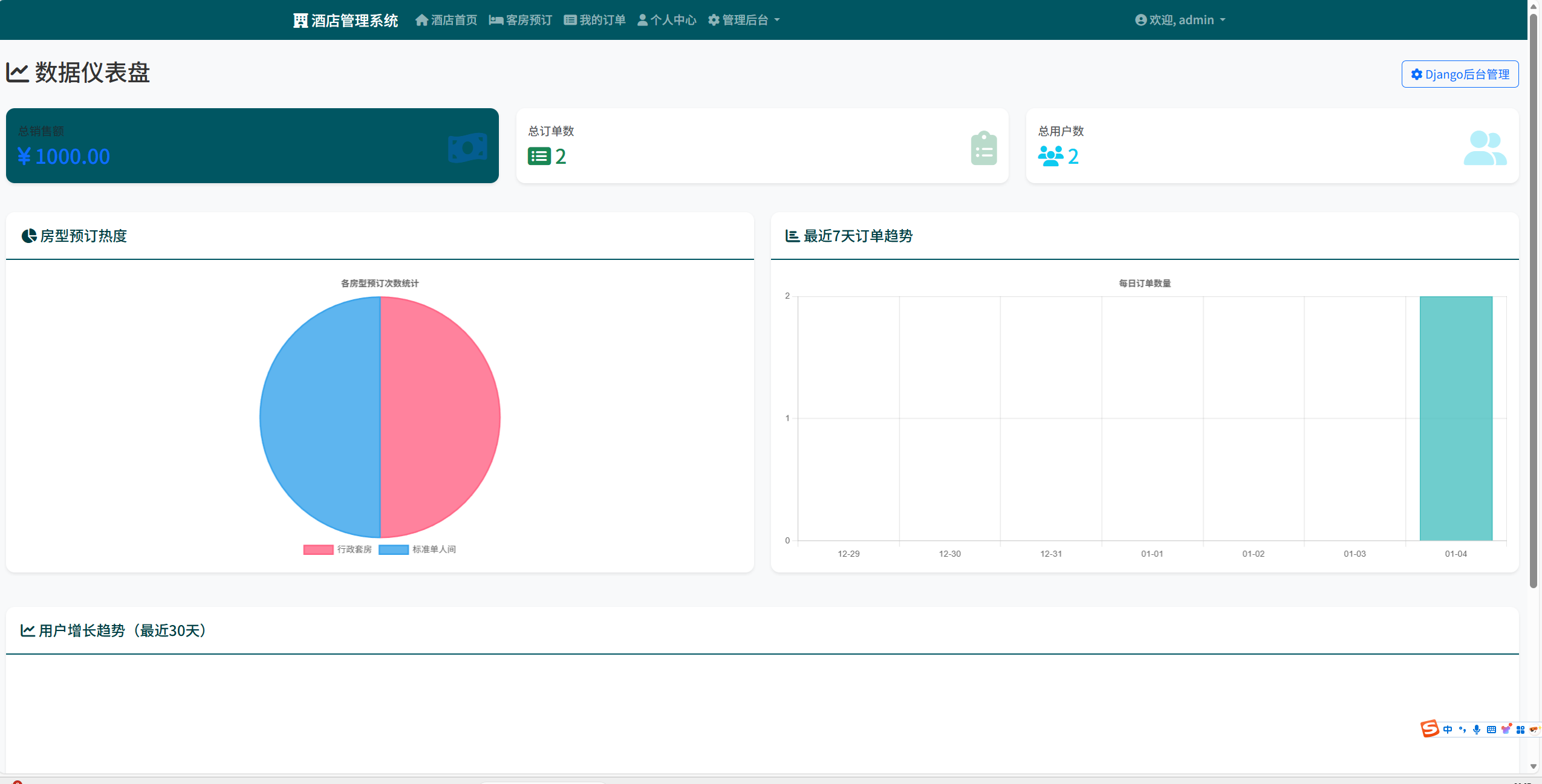Viewport: 1542px width, 784px height.
Task: Click the hotel building icon in brand
Action: point(301,21)
